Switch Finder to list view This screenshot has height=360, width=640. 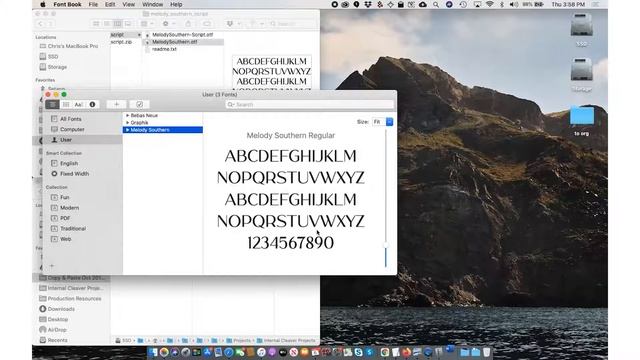tap(107, 24)
